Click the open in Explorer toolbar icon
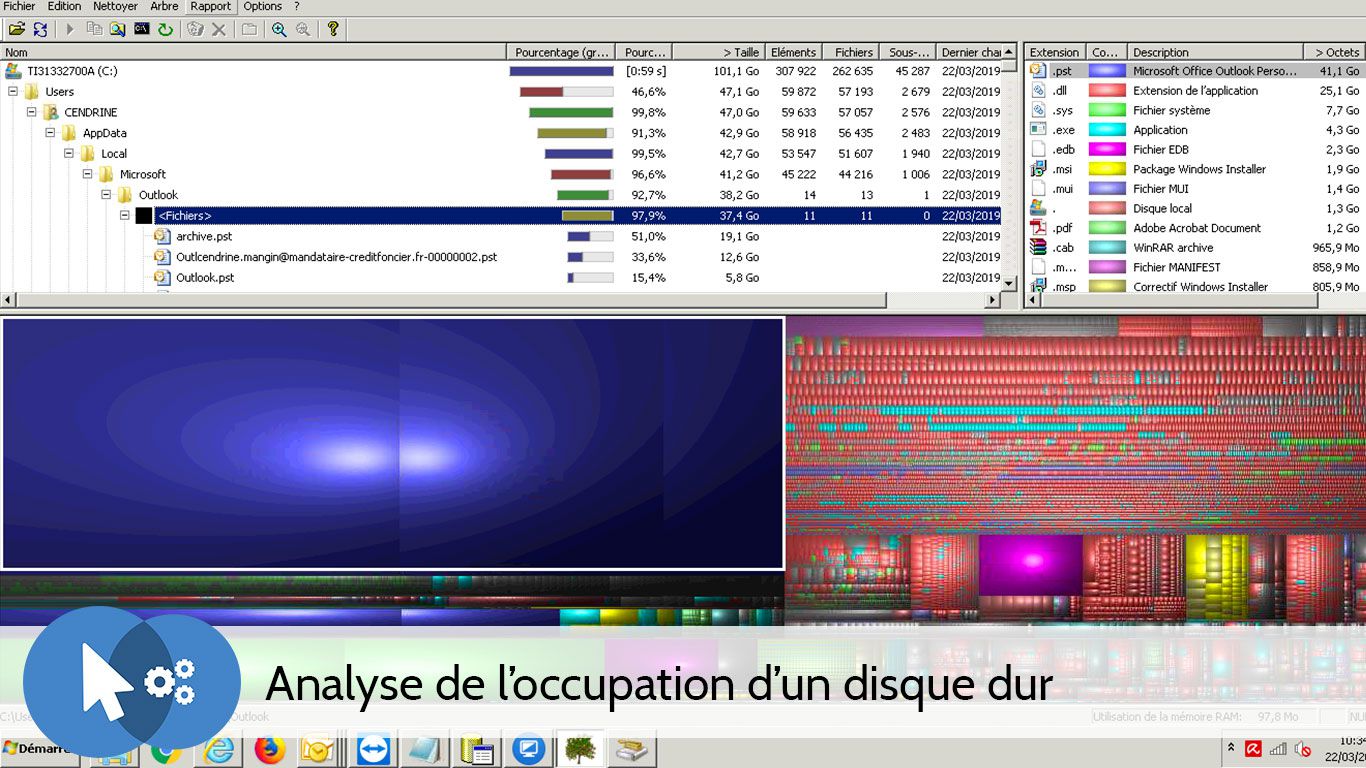 pyautogui.click(x=118, y=30)
